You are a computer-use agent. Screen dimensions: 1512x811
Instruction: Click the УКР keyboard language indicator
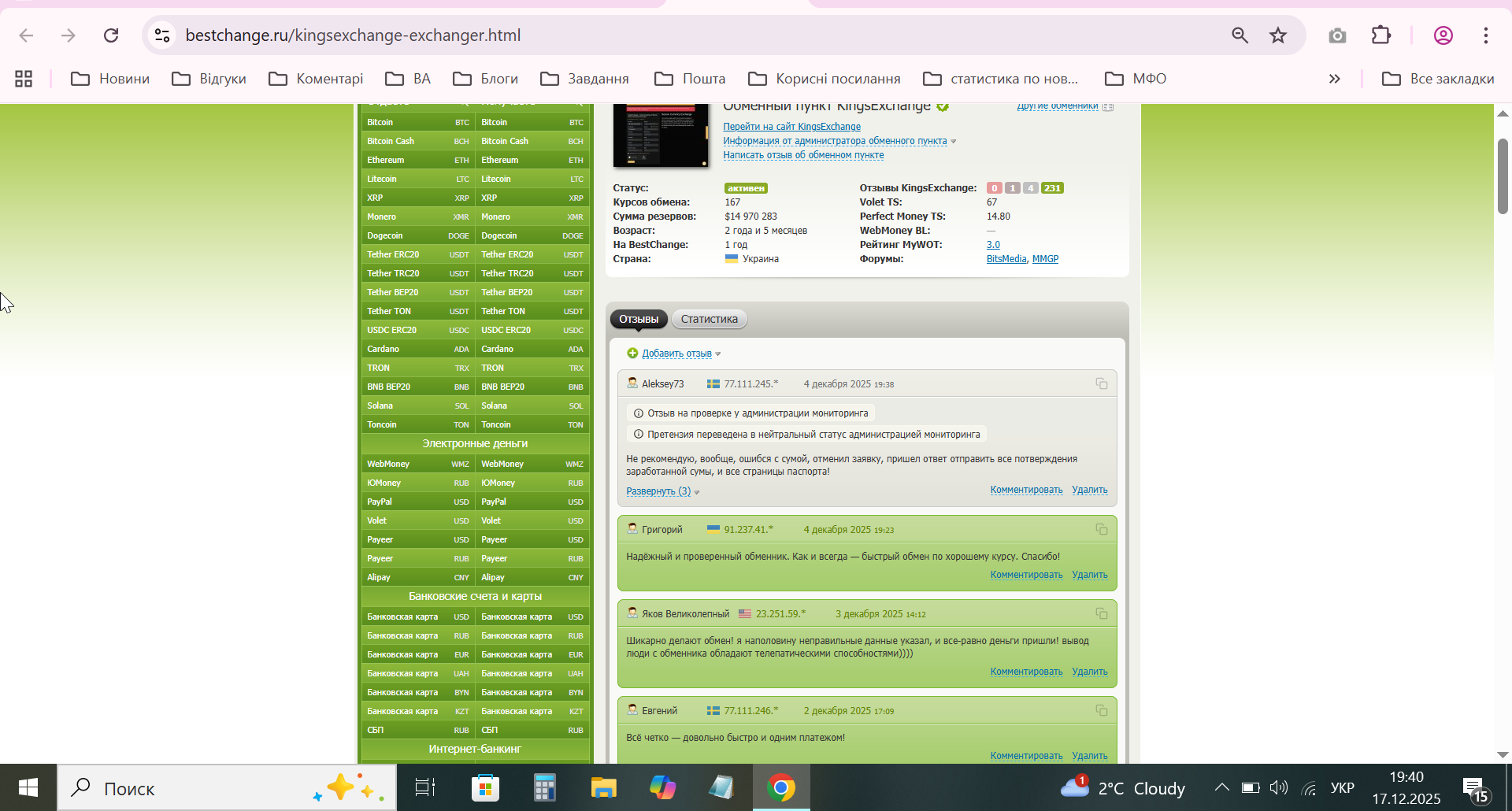pos(1343,788)
